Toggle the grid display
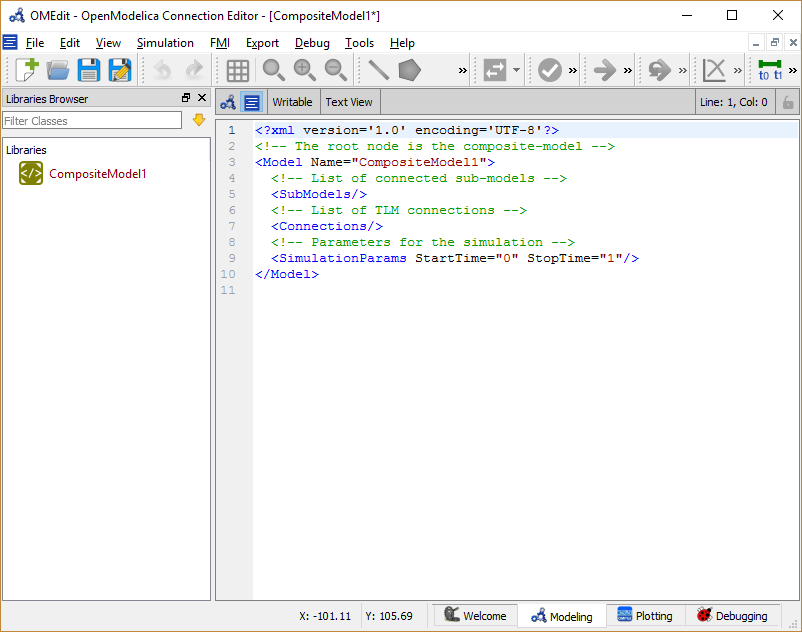The image size is (802, 632). coord(238,70)
